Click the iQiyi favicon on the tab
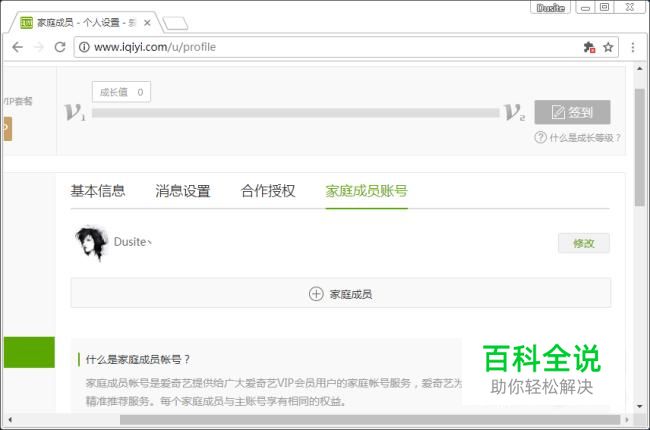The width and height of the screenshot is (650, 430). 27,23
